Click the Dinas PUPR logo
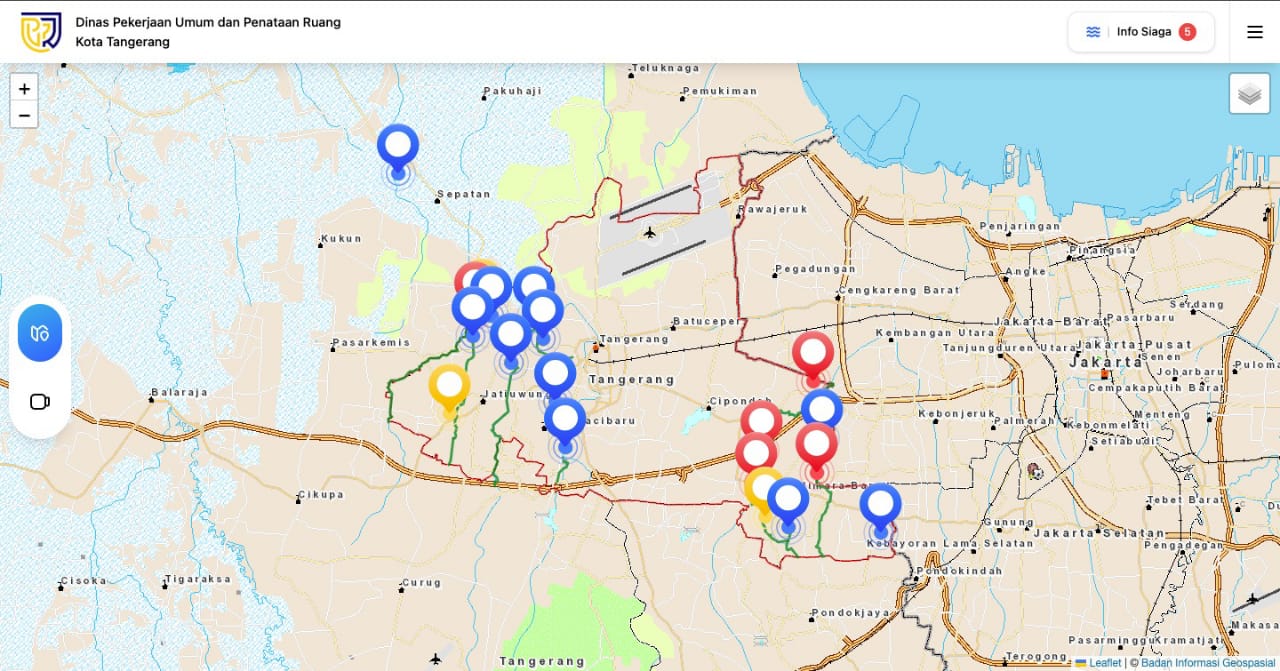The image size is (1280, 671). pyautogui.click(x=41, y=32)
